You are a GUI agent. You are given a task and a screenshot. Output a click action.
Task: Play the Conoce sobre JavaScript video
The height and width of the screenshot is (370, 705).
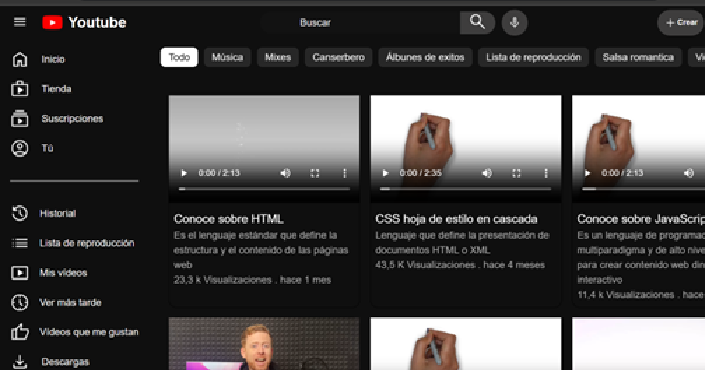point(587,173)
